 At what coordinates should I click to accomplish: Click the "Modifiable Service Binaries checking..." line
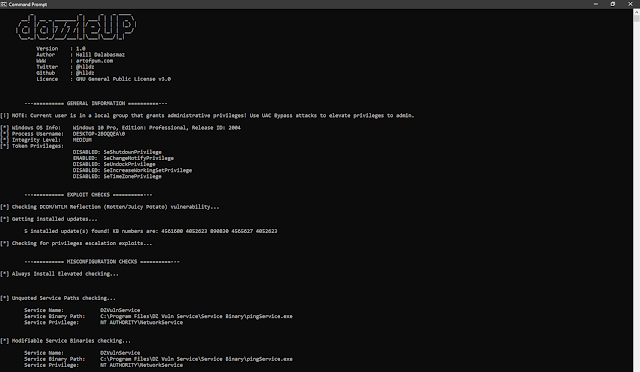tap(66, 341)
